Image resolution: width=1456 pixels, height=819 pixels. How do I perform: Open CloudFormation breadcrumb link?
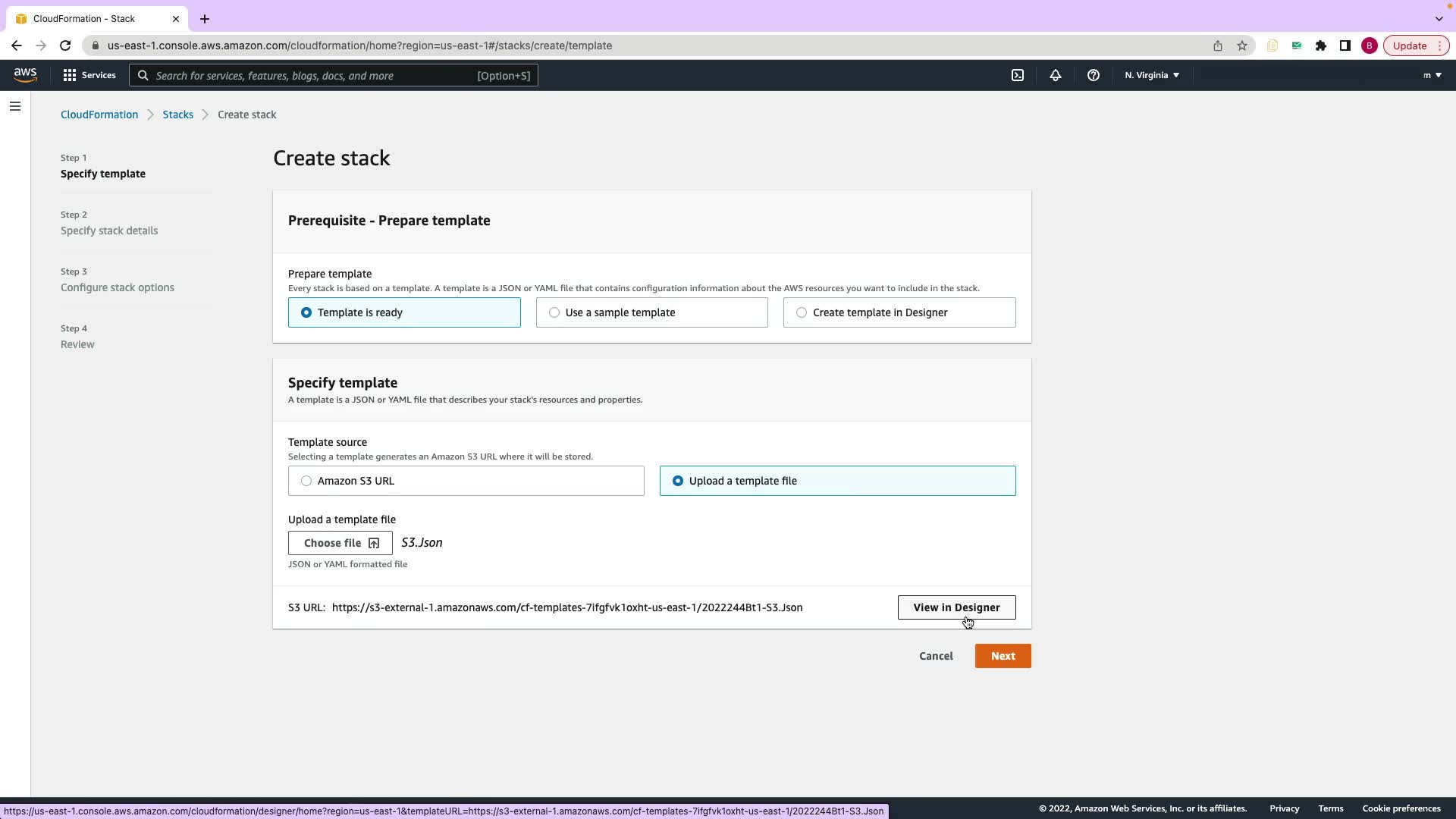pos(99,115)
